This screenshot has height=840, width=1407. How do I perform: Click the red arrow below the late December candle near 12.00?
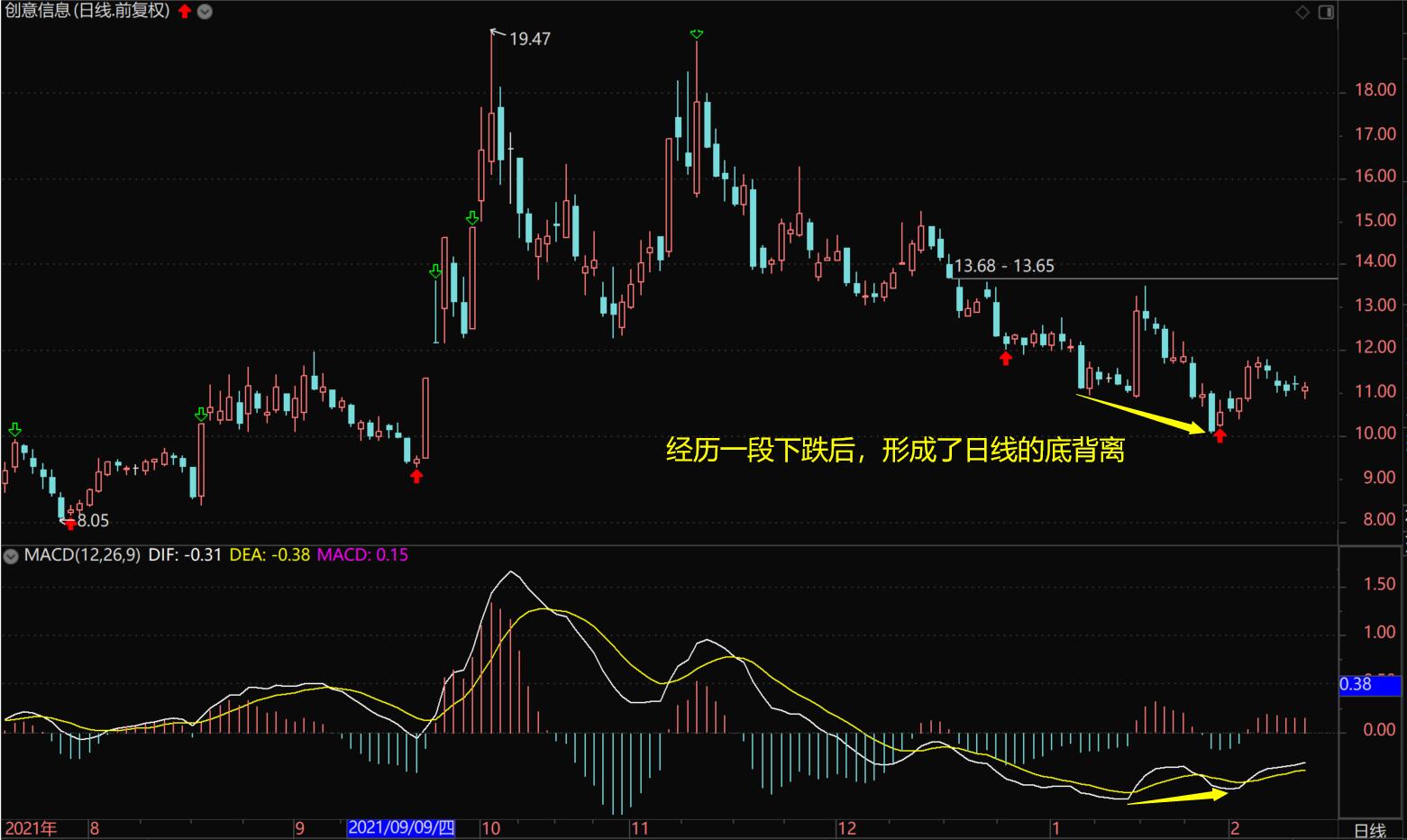(x=1006, y=358)
